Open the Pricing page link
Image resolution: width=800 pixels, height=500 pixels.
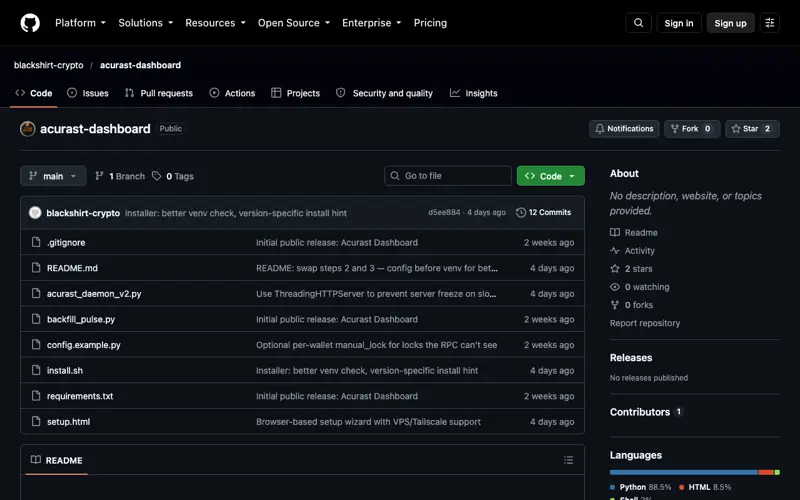point(430,23)
